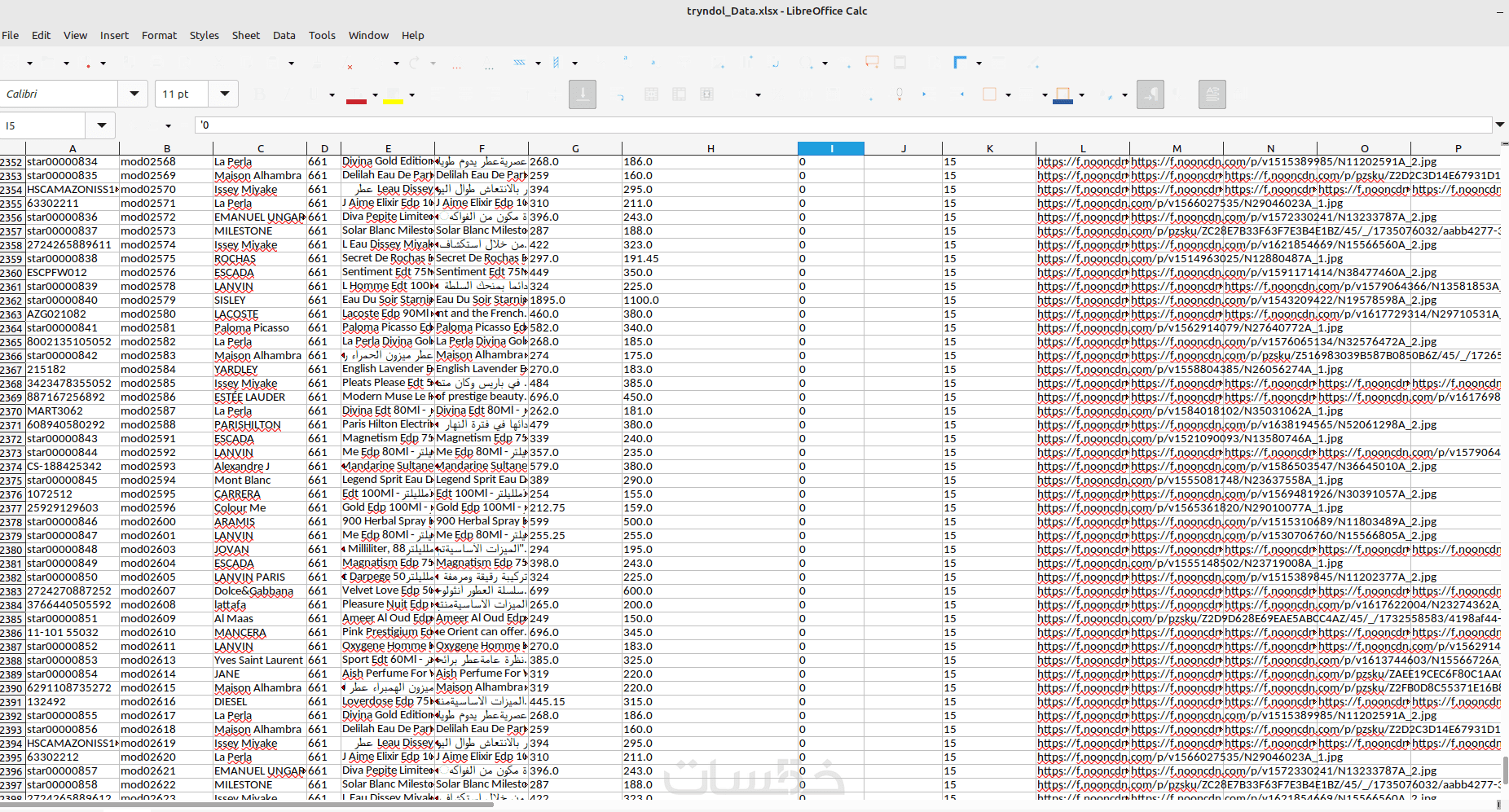The width and height of the screenshot is (1509, 812).
Task: Open the Undo history dropdown arrow
Action: [396, 63]
